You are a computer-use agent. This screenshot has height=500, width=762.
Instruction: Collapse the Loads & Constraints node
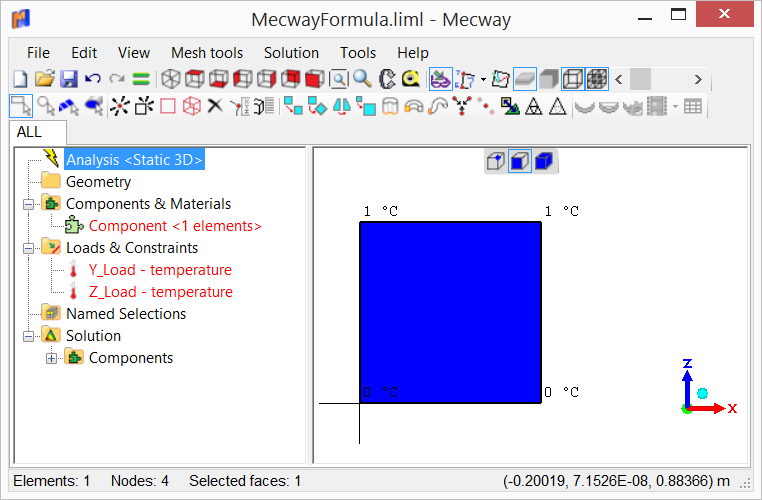point(28,248)
